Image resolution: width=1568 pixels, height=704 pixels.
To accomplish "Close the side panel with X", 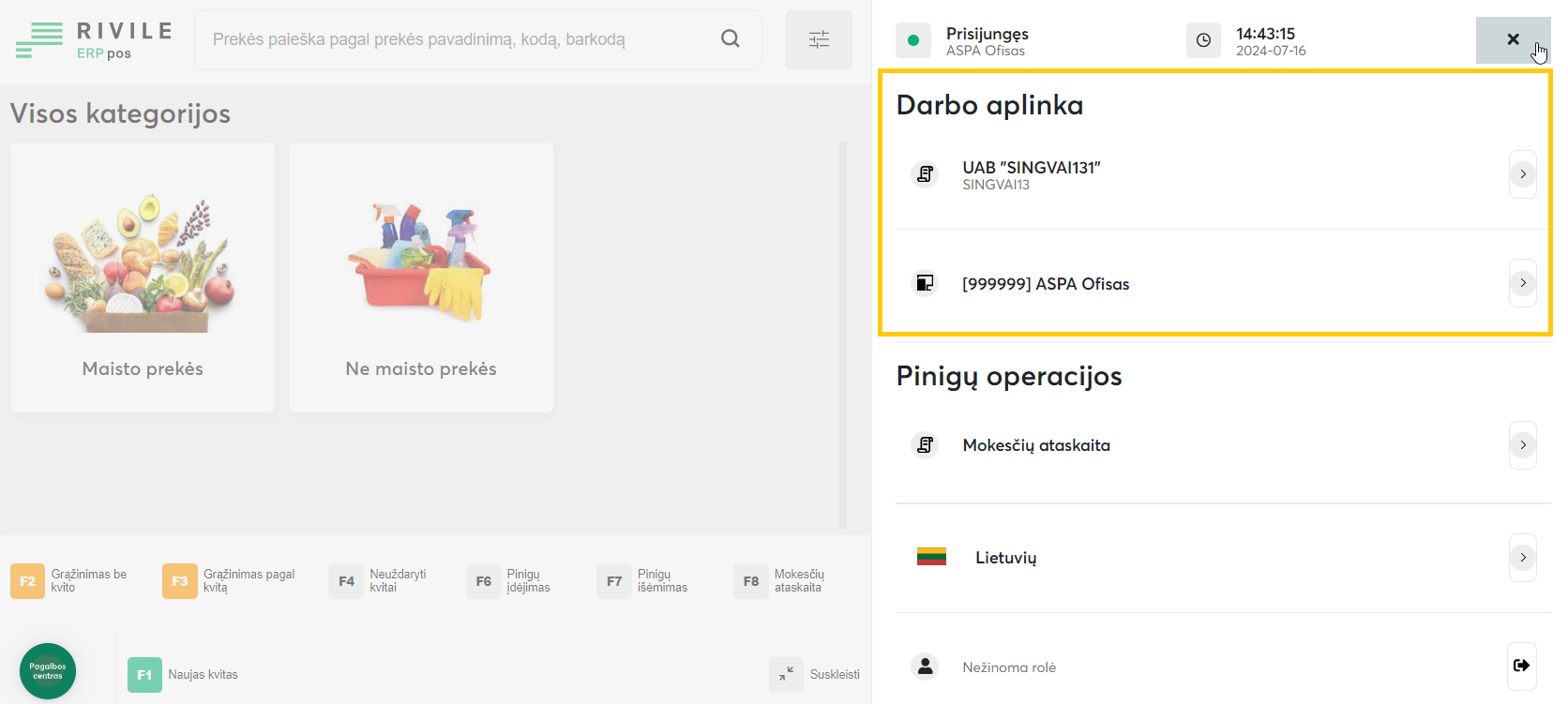I will 1512,39.
